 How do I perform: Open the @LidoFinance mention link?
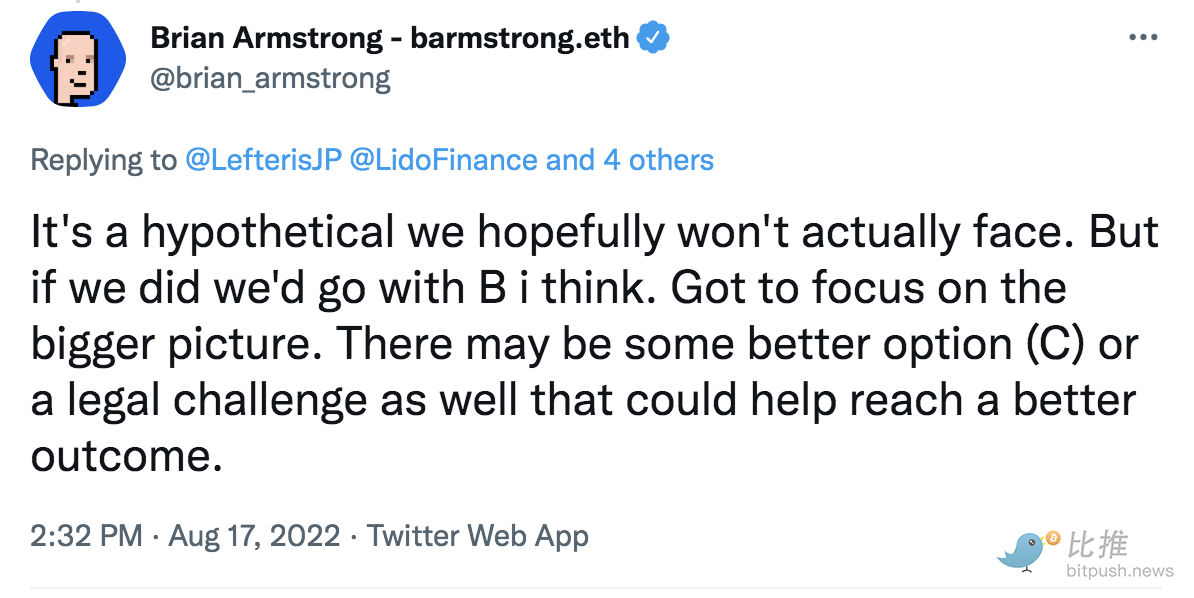pyautogui.click(x=443, y=160)
